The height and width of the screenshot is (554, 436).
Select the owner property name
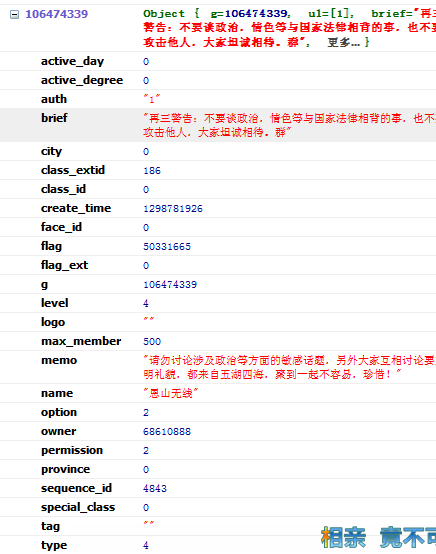[59, 431]
